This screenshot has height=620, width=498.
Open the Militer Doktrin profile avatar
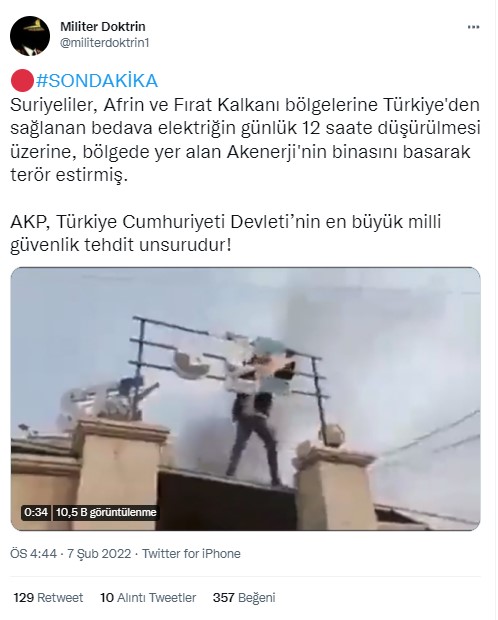(x=30, y=36)
